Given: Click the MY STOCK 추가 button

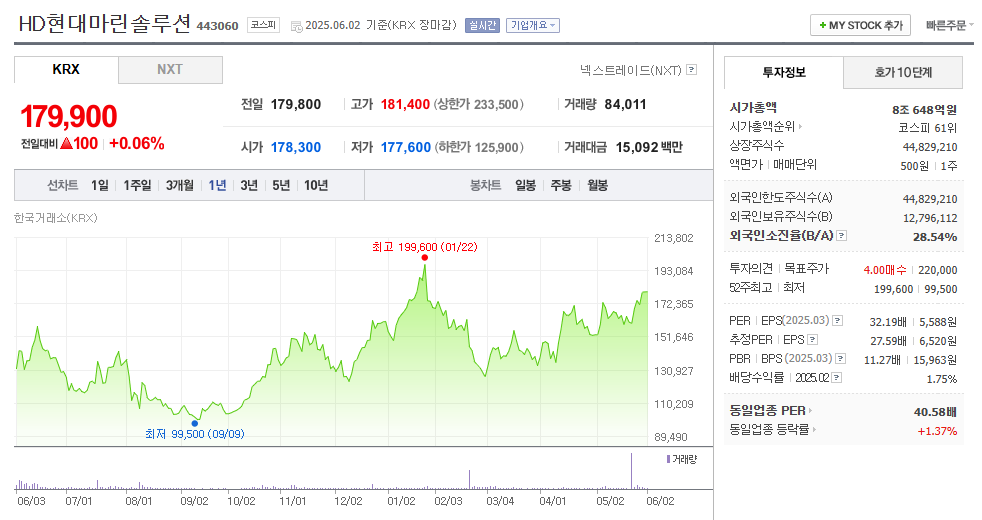Looking at the screenshot, I should point(860,25).
